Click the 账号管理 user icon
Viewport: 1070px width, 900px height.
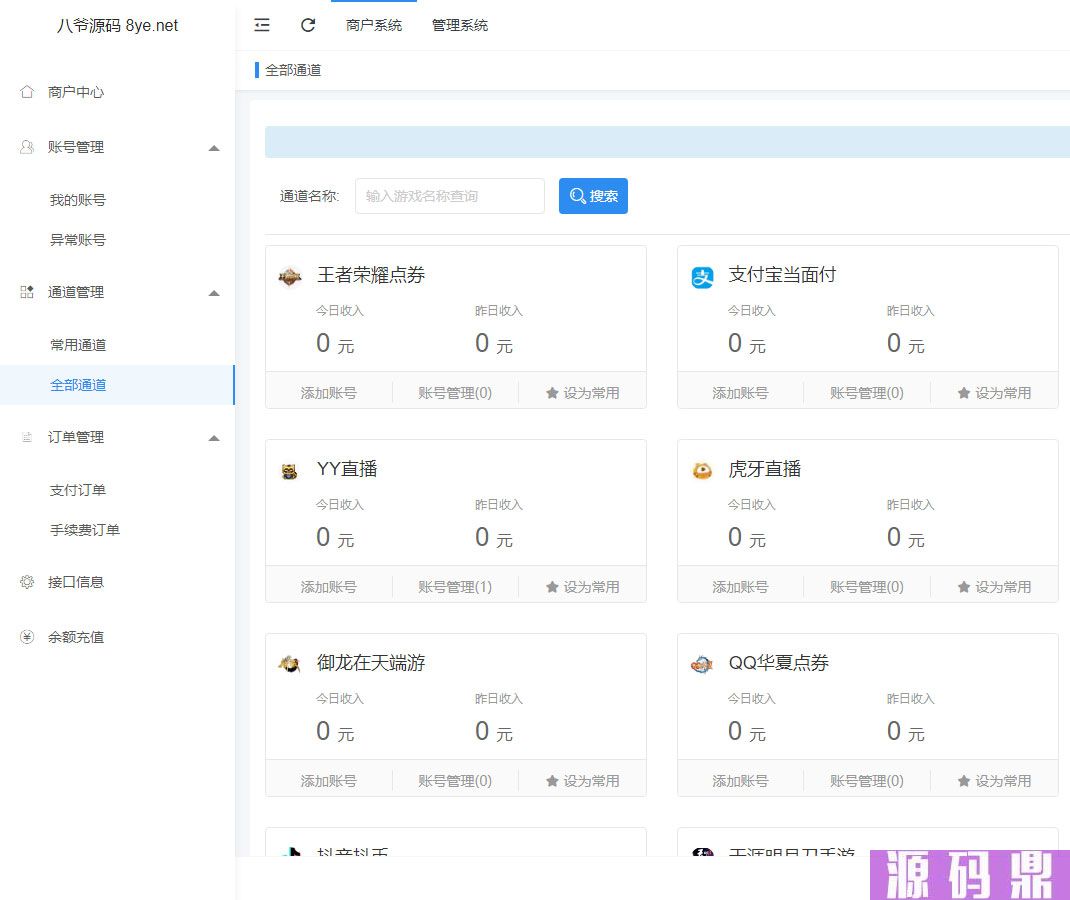tap(27, 147)
